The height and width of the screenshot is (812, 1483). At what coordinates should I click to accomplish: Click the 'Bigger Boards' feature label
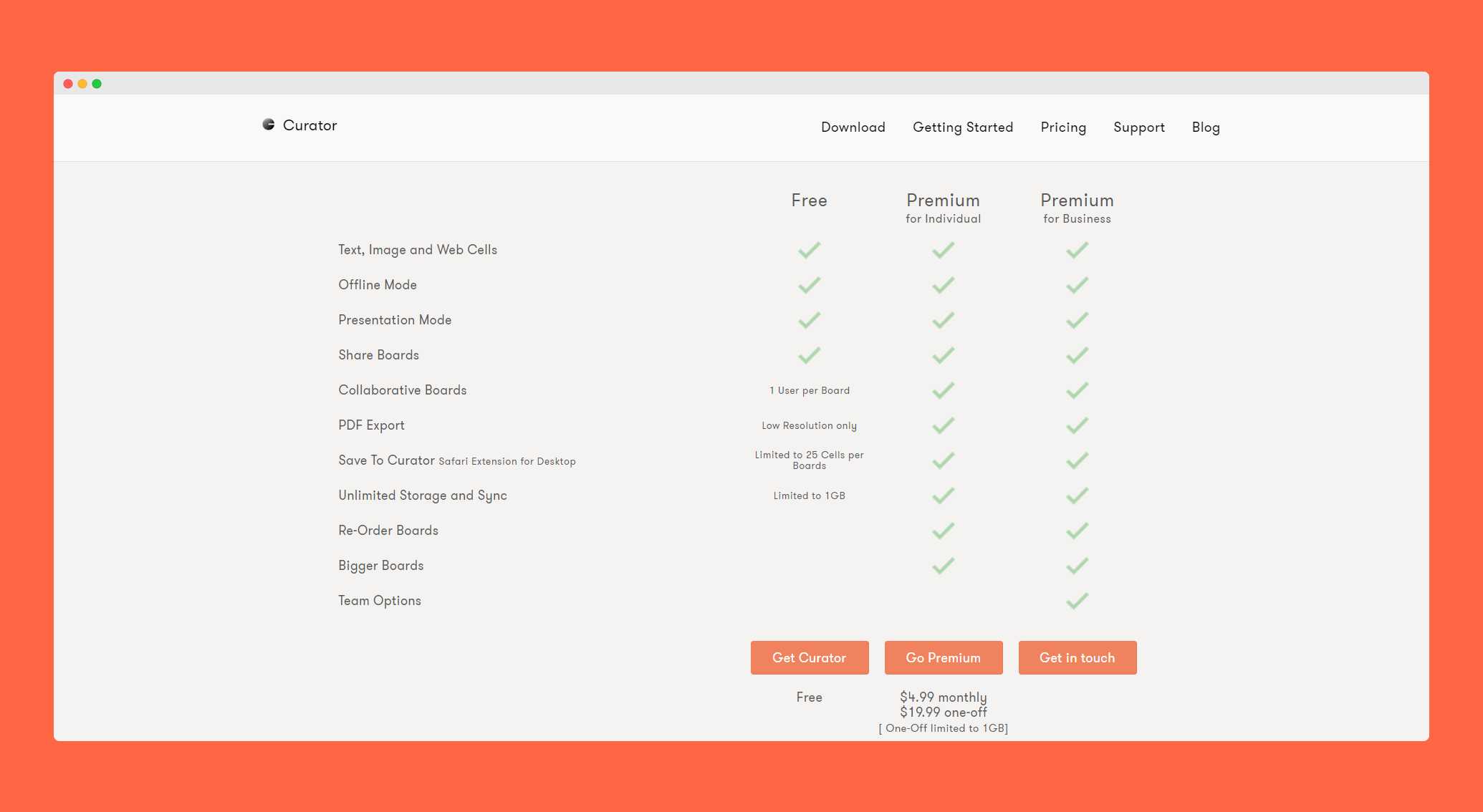tap(381, 566)
